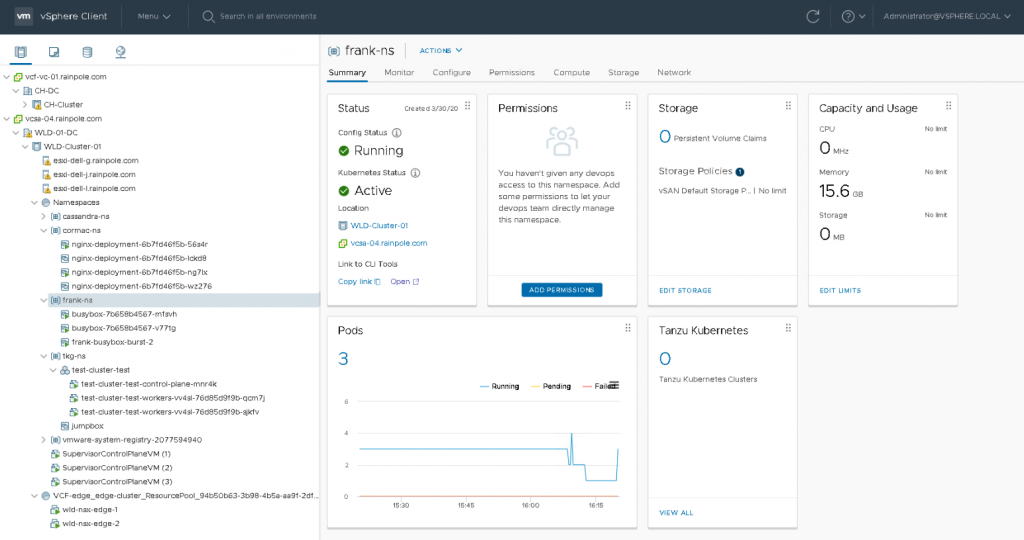Click the refresh icon in top bar

[x=813, y=16]
